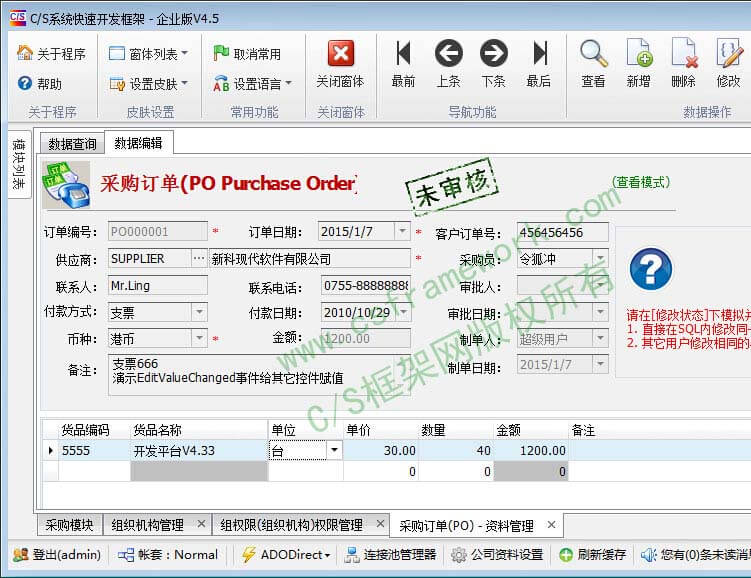Viewport: 751px width, 578px height.
Task: Click 下条 next record arrow
Action: (493, 54)
